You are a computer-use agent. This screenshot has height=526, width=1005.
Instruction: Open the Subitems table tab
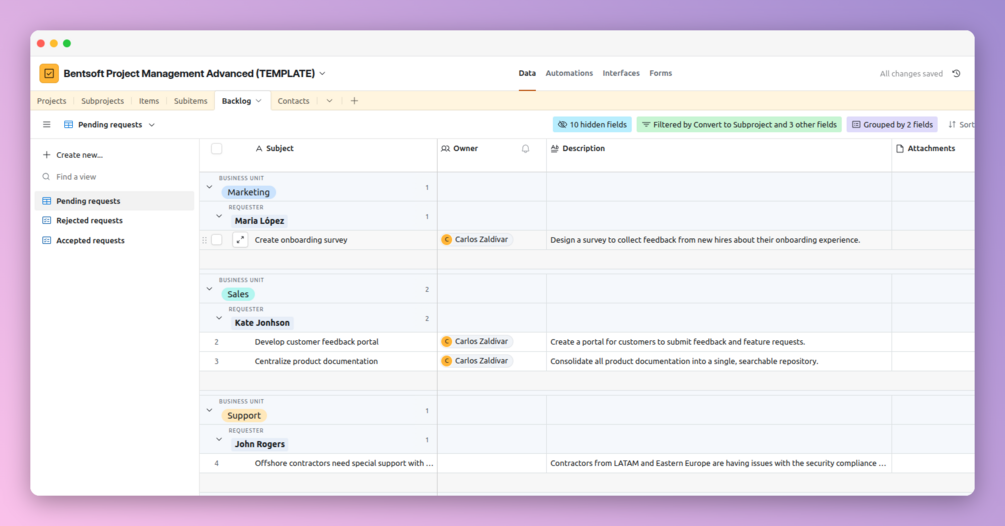(x=190, y=101)
